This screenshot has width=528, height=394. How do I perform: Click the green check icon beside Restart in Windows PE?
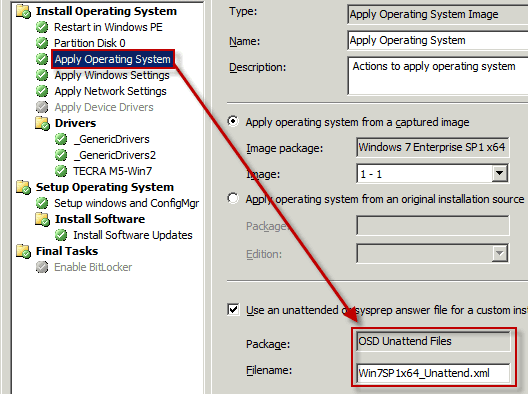42,27
